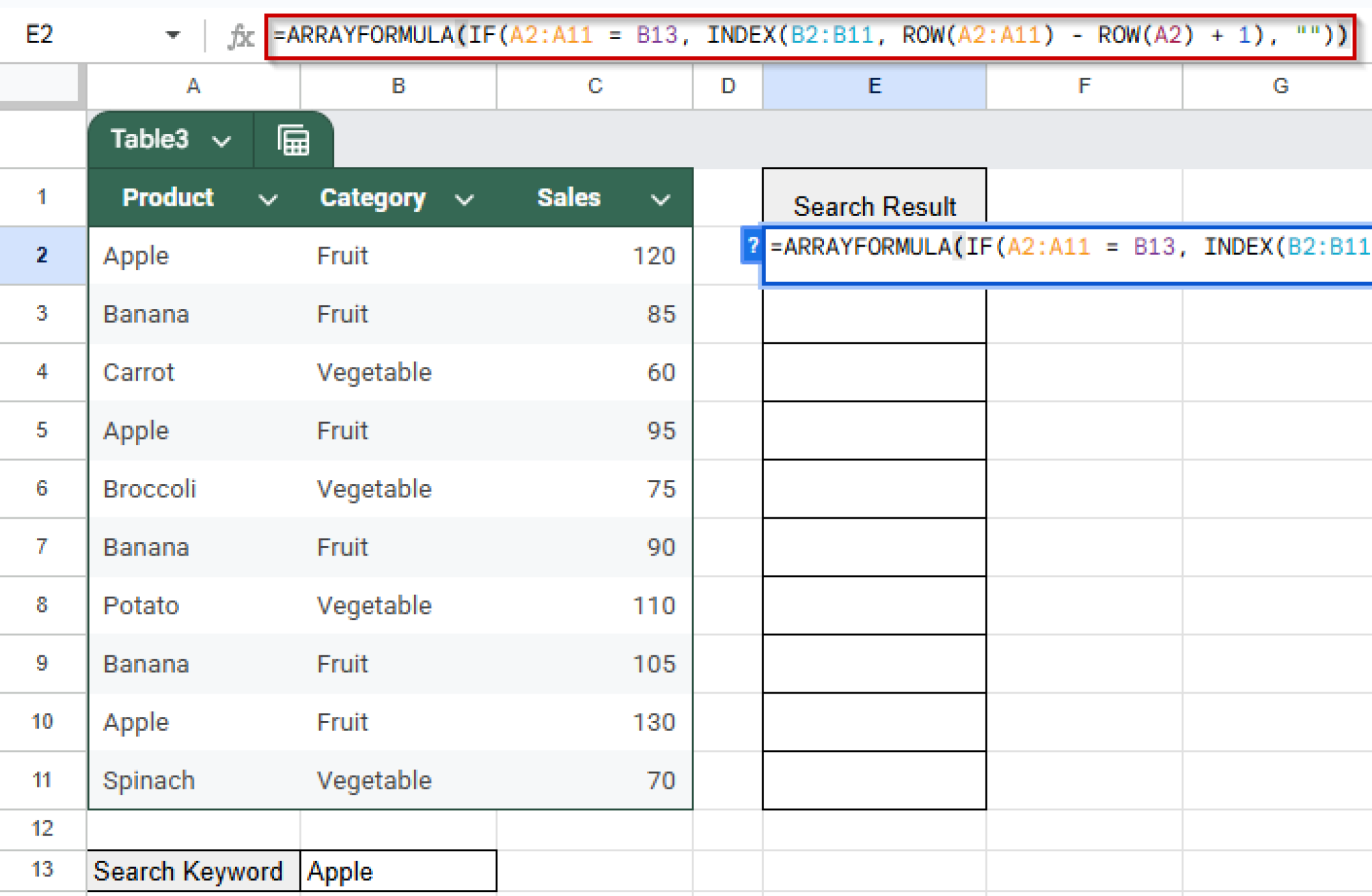Select column E header
The image size is (1372, 896).
[874, 85]
